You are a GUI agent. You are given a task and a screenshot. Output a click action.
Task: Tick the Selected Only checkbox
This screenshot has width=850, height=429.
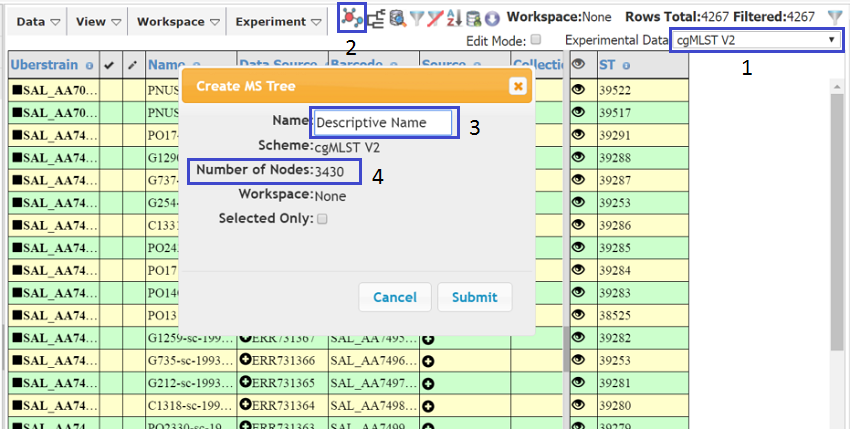(x=322, y=219)
